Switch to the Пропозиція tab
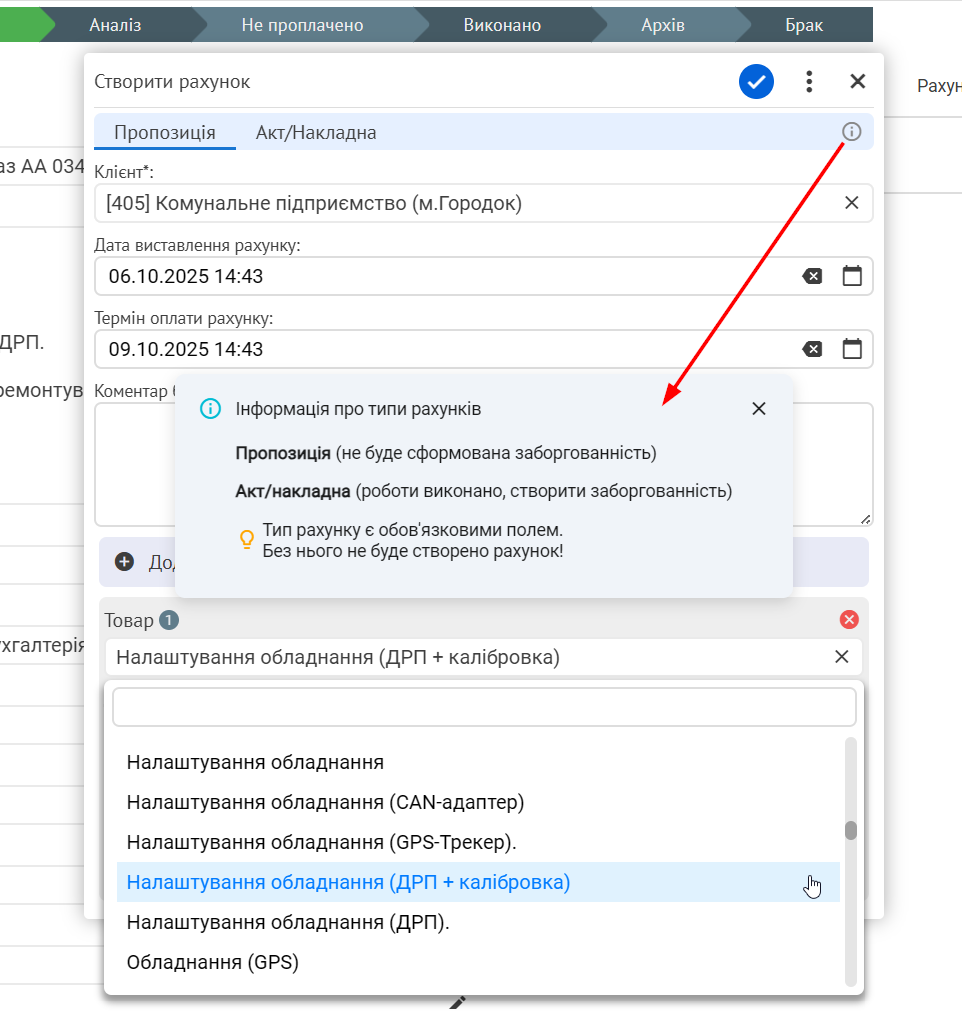Viewport: 962px width, 1018px height. click(165, 132)
